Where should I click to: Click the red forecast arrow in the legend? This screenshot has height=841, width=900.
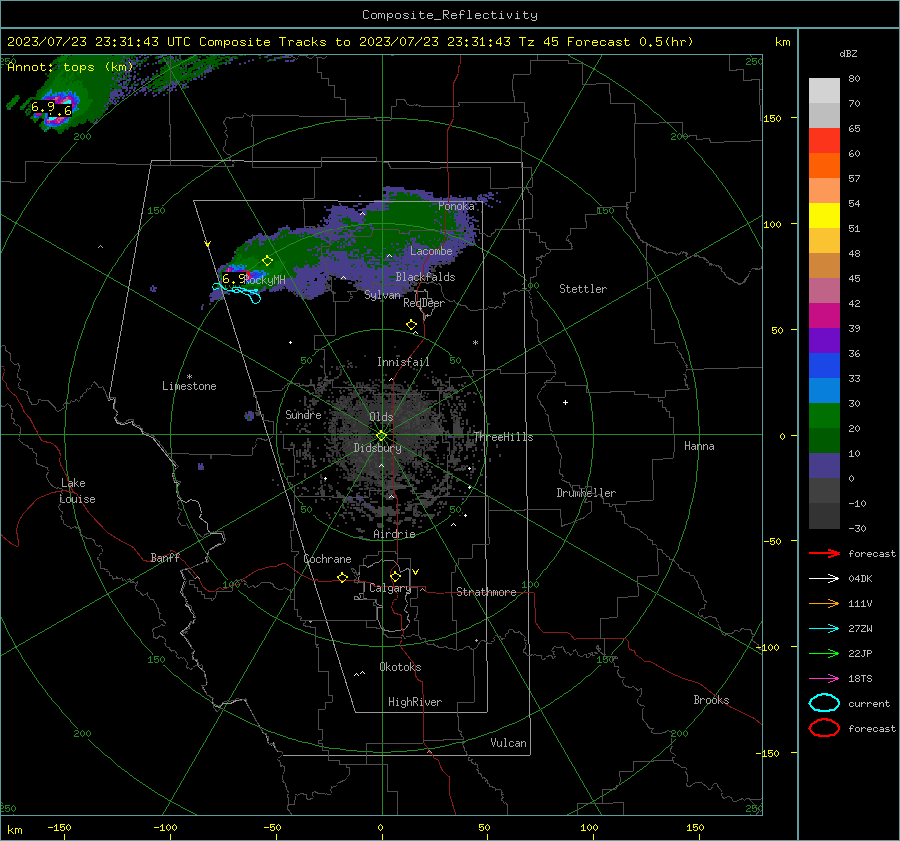(x=824, y=553)
